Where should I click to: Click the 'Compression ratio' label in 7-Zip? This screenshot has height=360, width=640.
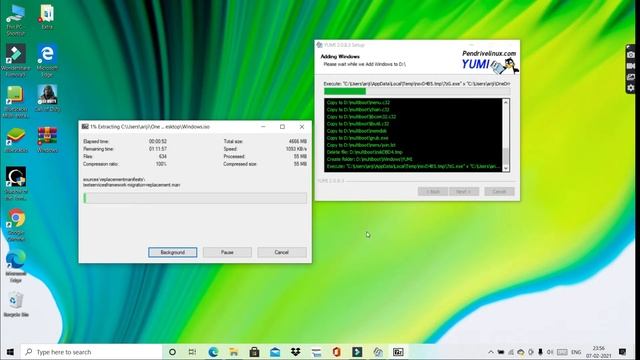point(100,164)
